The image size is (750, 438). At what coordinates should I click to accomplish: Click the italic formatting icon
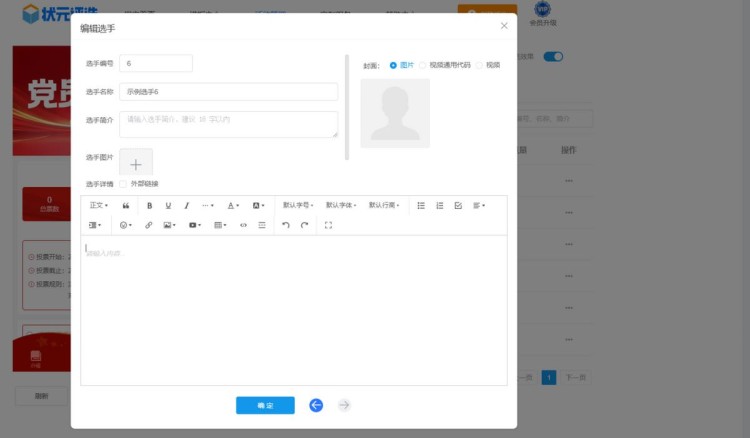[x=186, y=205]
